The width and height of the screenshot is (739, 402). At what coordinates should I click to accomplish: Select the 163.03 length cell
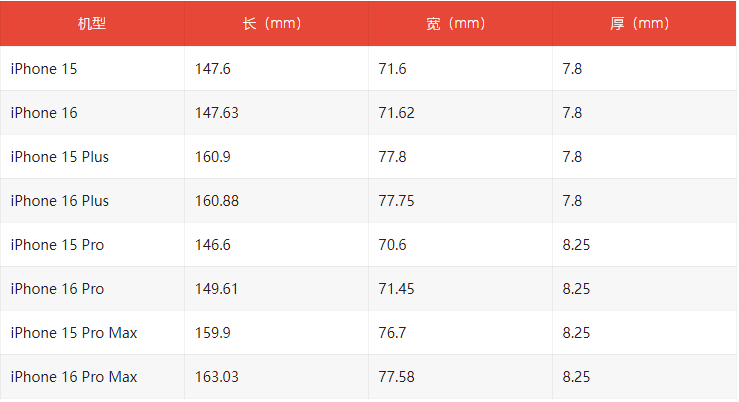217,377
